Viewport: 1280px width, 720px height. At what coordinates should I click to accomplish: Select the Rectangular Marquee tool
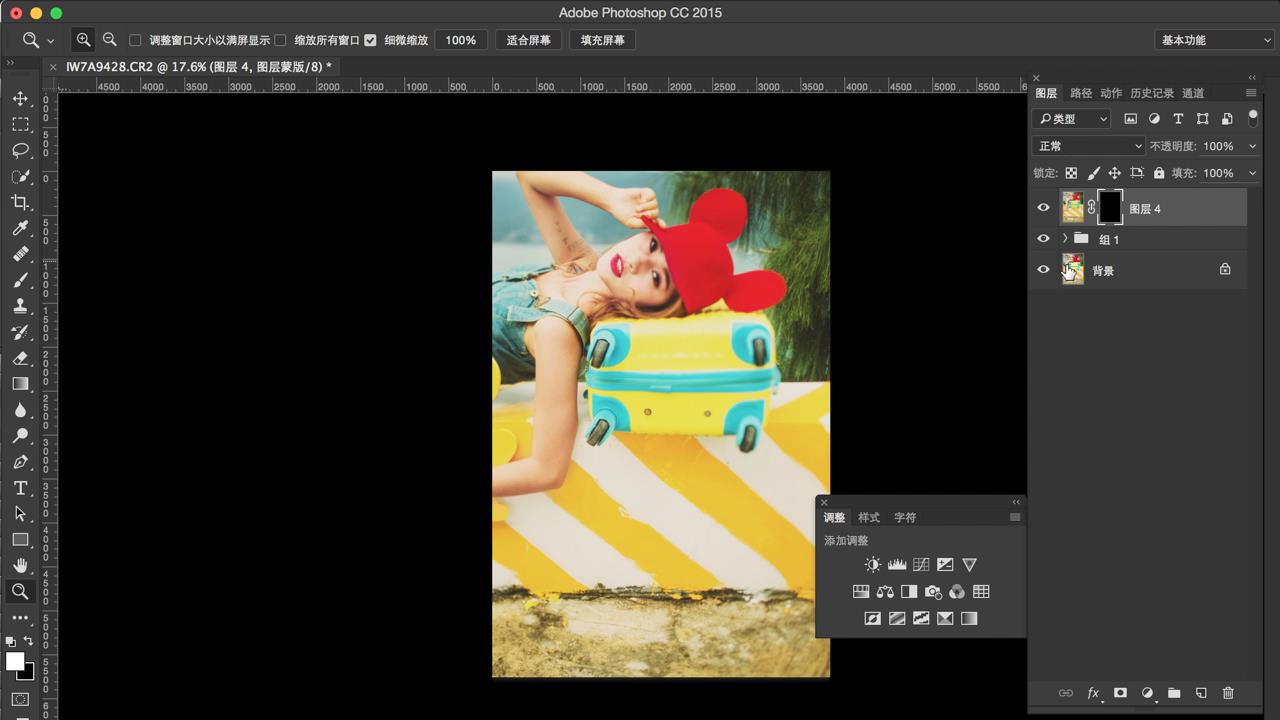point(20,124)
